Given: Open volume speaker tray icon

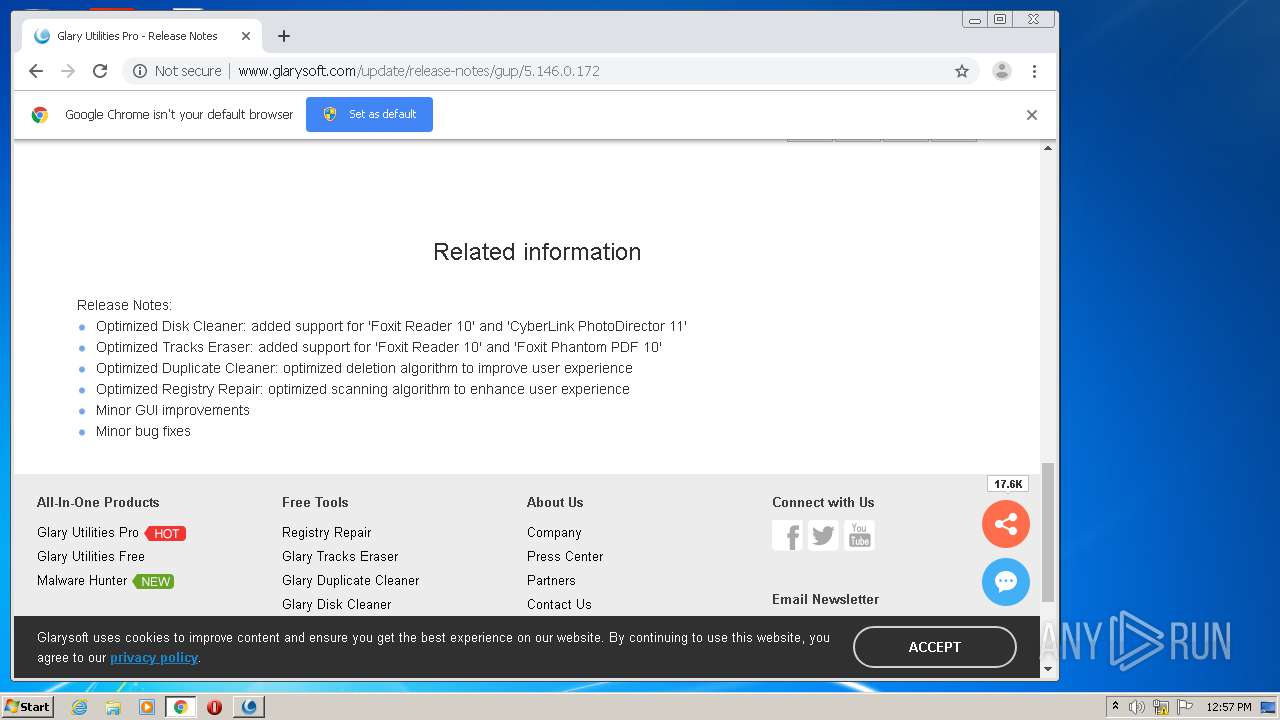Looking at the screenshot, I should tap(1137, 707).
